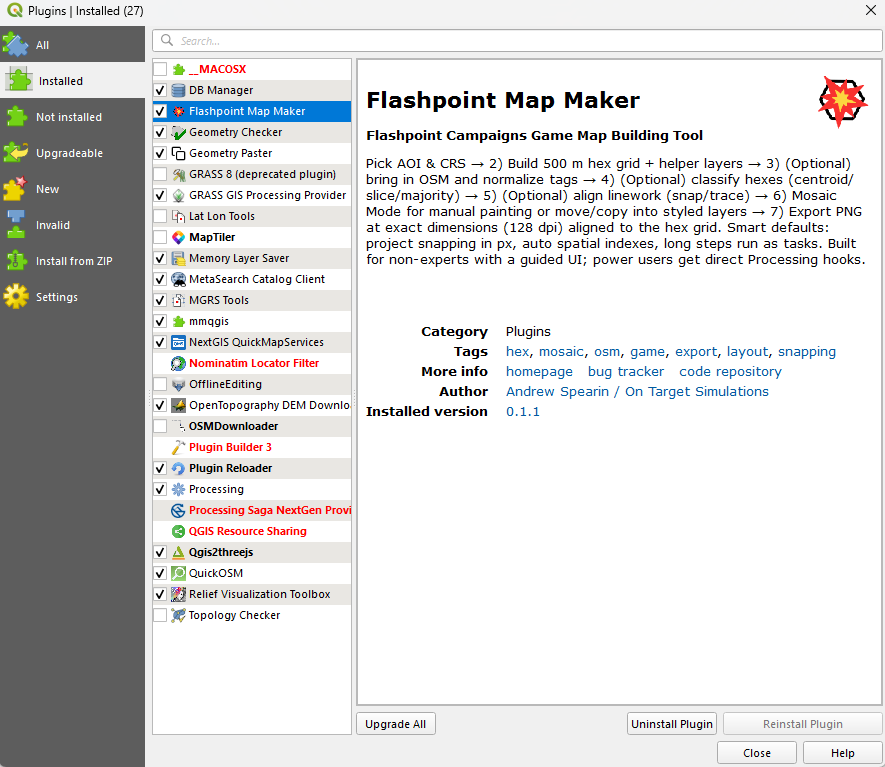The image size is (885, 767).
Task: Click the QuickOSM plugin icon
Action: click(x=178, y=573)
